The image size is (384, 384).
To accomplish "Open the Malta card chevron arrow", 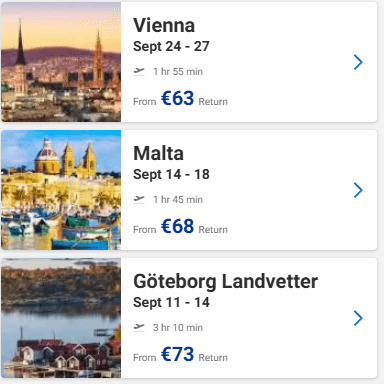I will click(358, 190).
